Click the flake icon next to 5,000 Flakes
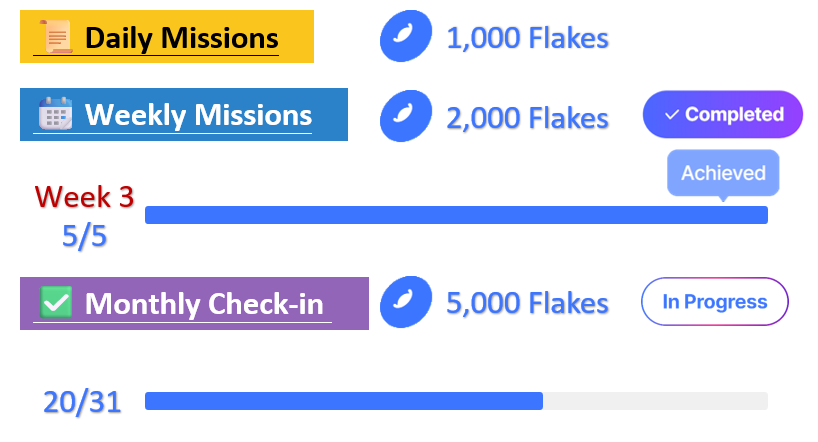 point(405,302)
